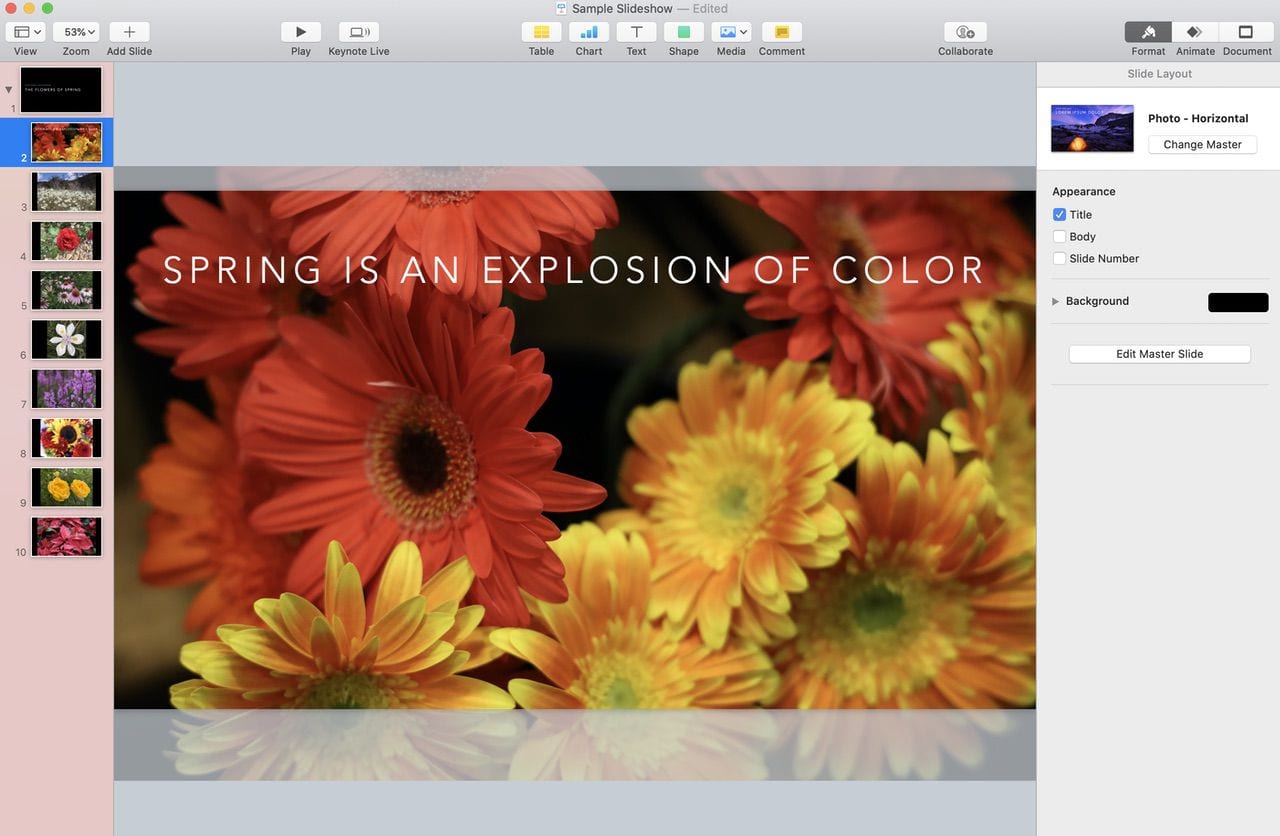
Task: Switch to the Animate inspector tab
Action: (x=1195, y=32)
